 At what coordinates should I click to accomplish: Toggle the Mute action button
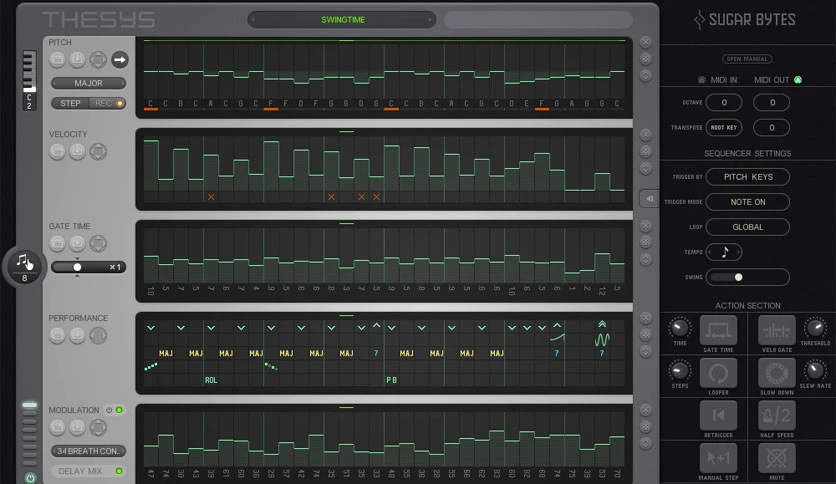[776, 458]
